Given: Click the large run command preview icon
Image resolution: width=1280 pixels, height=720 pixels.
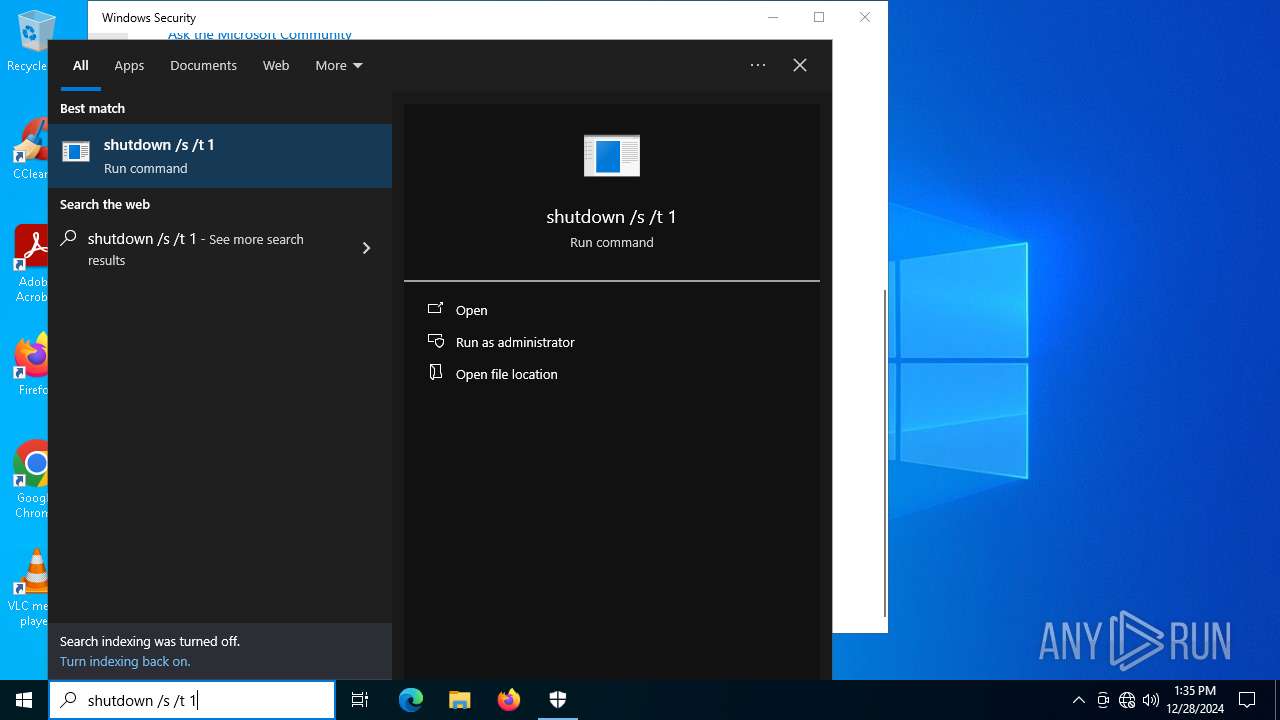Looking at the screenshot, I should [x=612, y=156].
